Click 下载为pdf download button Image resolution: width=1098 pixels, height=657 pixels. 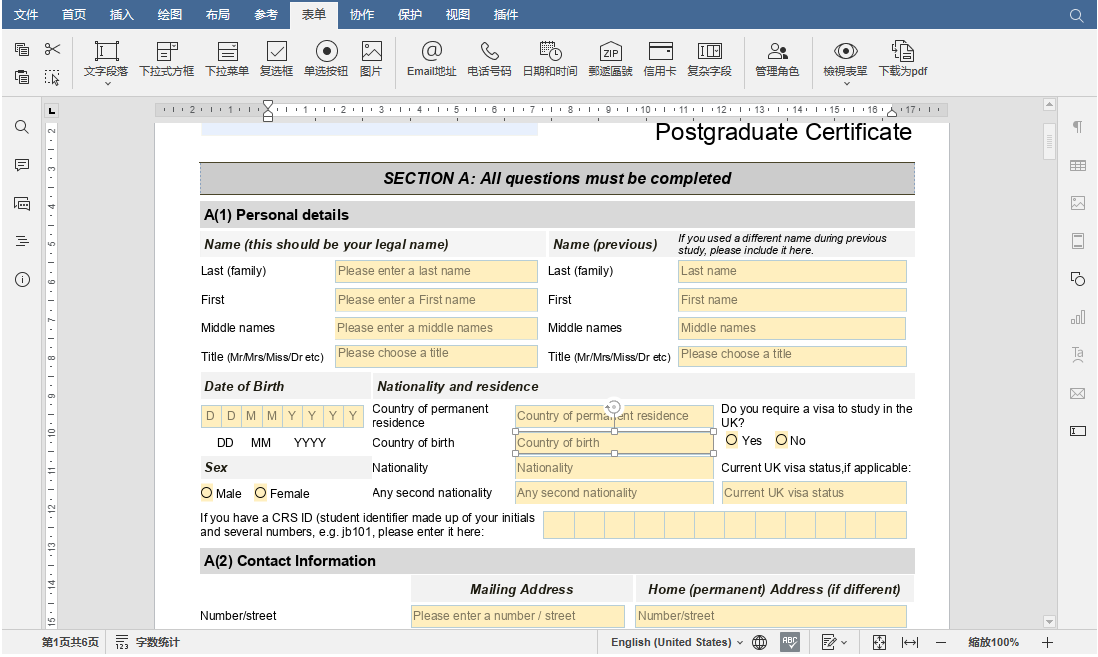click(x=903, y=58)
